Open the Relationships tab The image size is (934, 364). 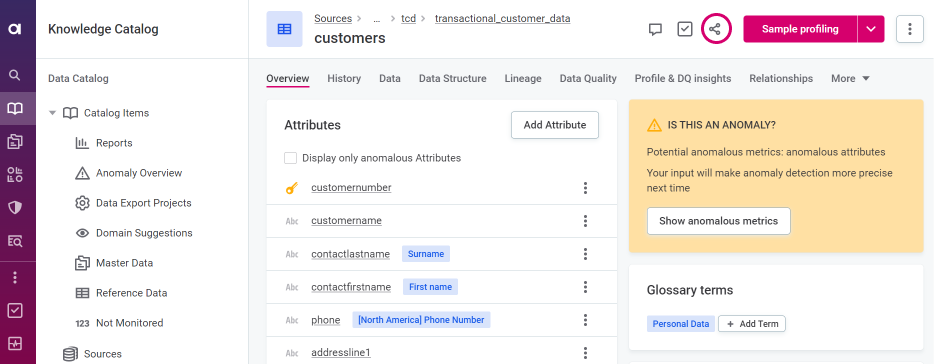pyautogui.click(x=781, y=79)
